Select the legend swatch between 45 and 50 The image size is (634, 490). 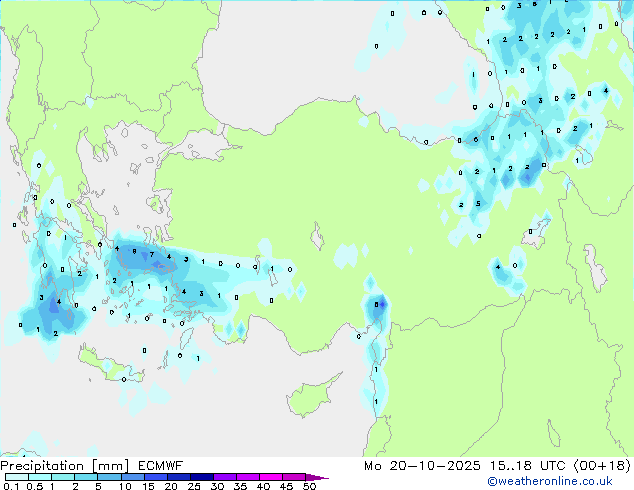coord(294,477)
